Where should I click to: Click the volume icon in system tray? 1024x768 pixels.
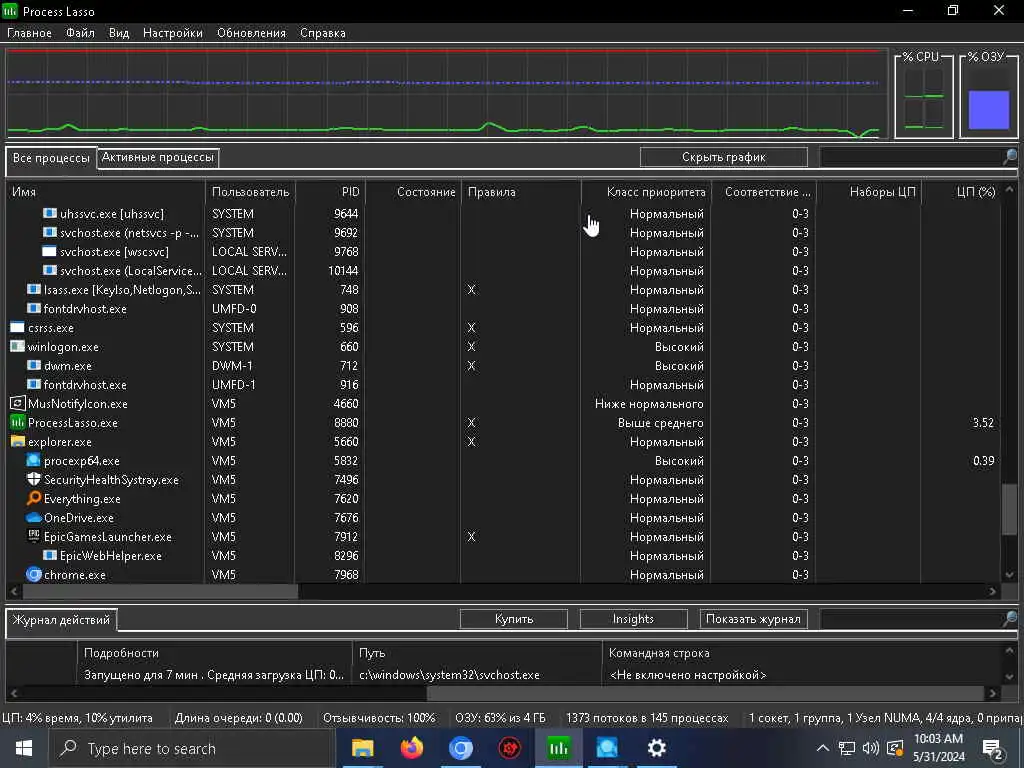pyautogui.click(x=871, y=748)
